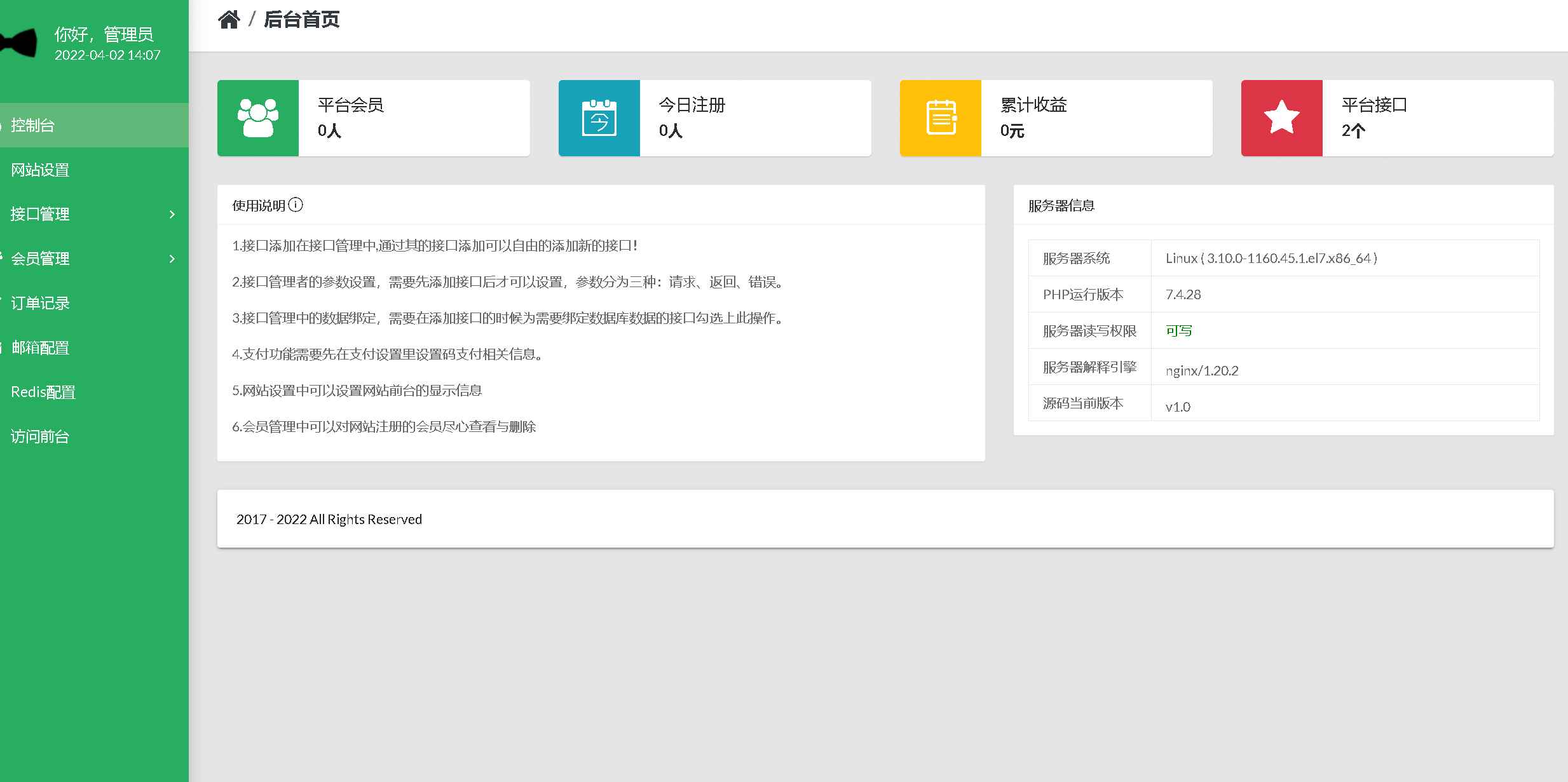Click the teal calendar icon on 今日注册 card
Screen dimensions: 1568x782
tap(599, 118)
